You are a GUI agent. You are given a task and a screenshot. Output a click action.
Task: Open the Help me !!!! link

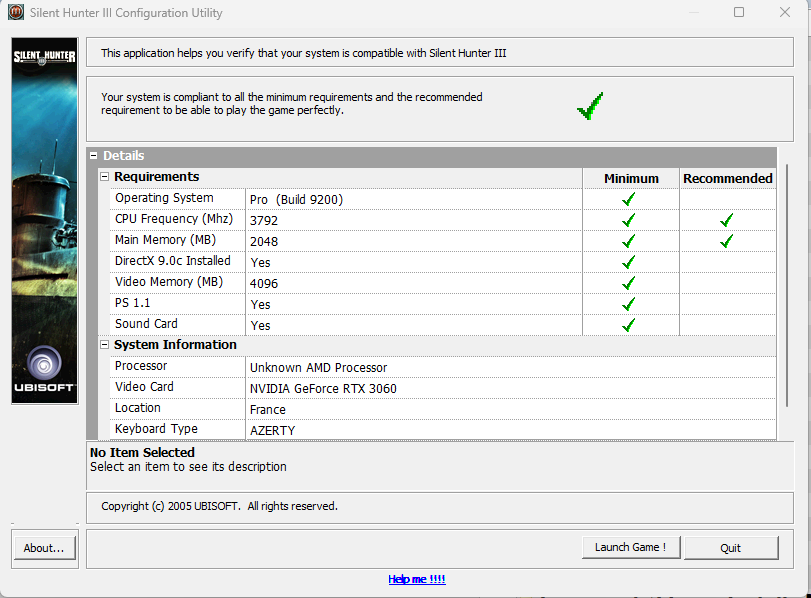coord(416,580)
